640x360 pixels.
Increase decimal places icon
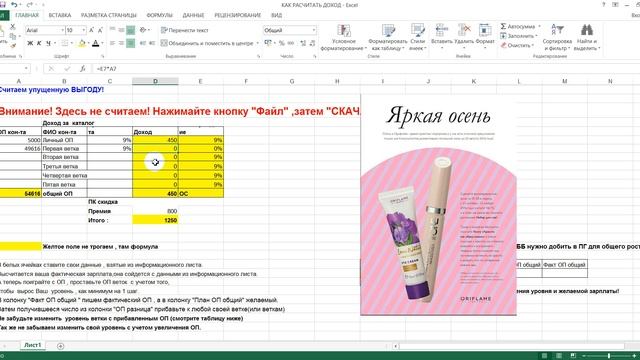pyautogui.click(x=303, y=43)
